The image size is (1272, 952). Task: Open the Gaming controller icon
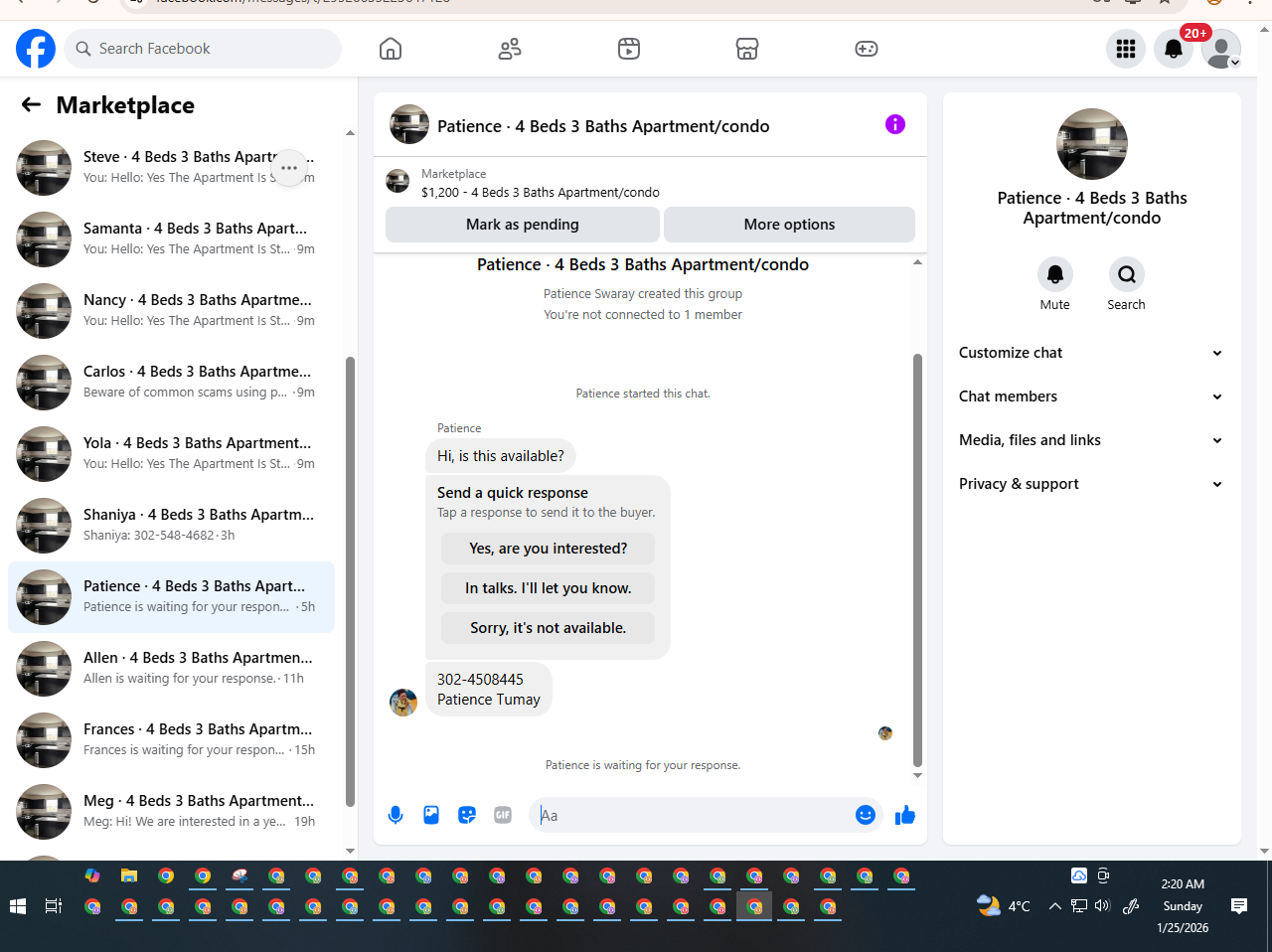(x=867, y=49)
